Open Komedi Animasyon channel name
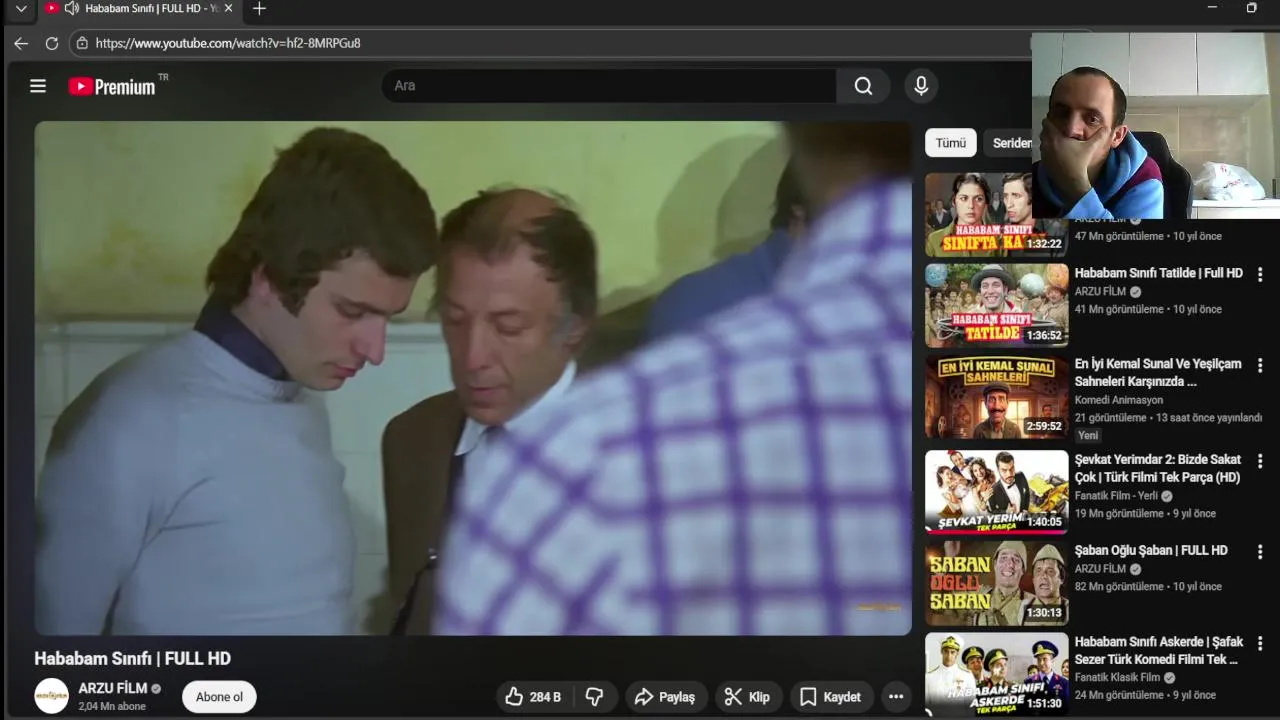Screen dimensions: 1280x720 coord(1119,400)
